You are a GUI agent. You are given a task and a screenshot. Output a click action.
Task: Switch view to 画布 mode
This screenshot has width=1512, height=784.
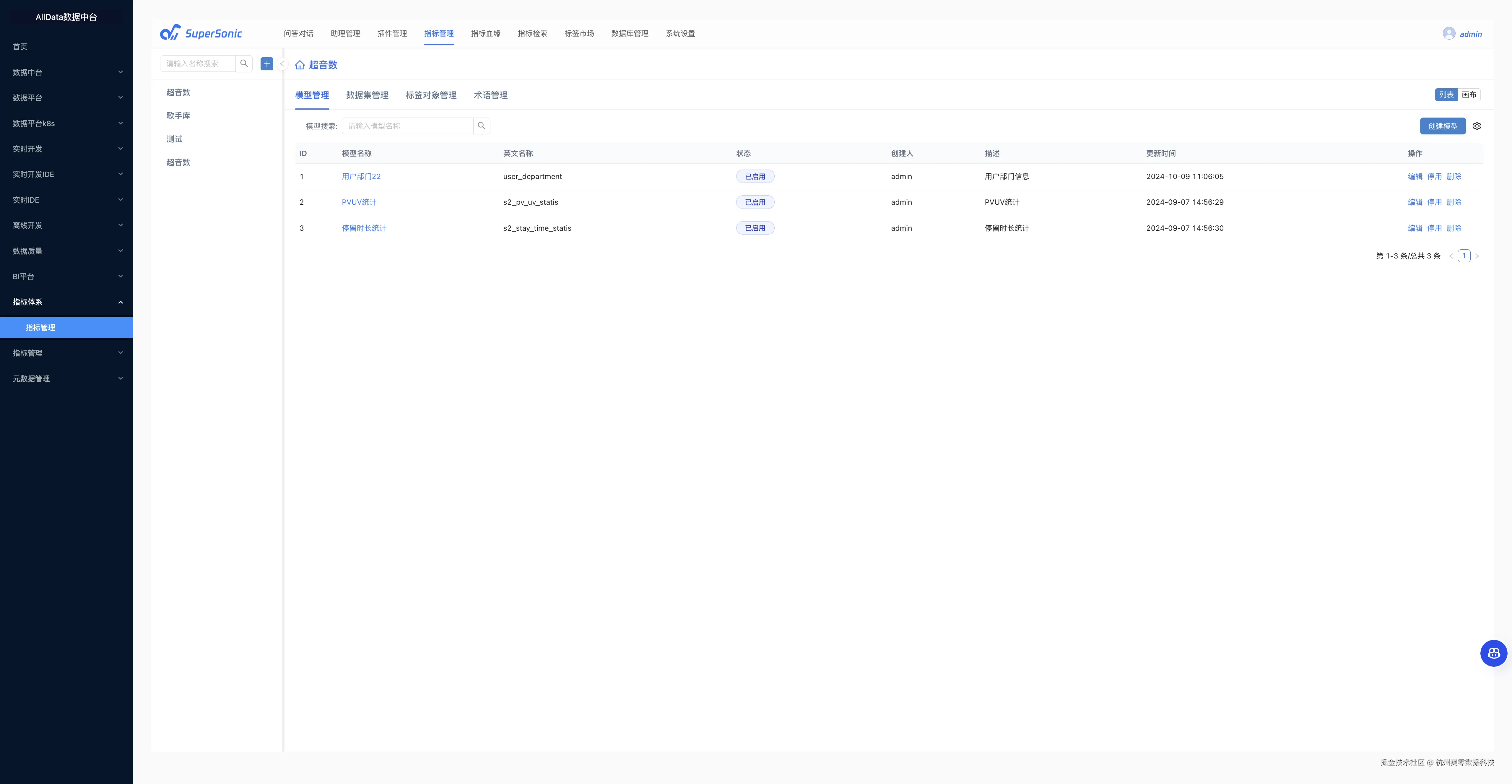tap(1469, 95)
